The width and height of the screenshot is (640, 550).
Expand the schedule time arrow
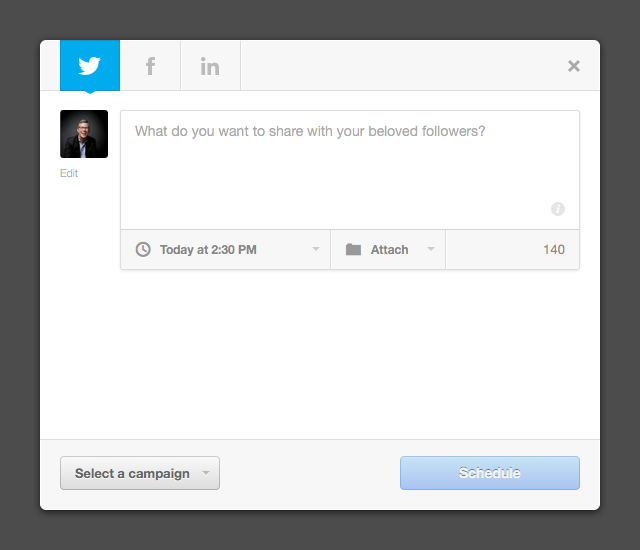[x=316, y=248]
